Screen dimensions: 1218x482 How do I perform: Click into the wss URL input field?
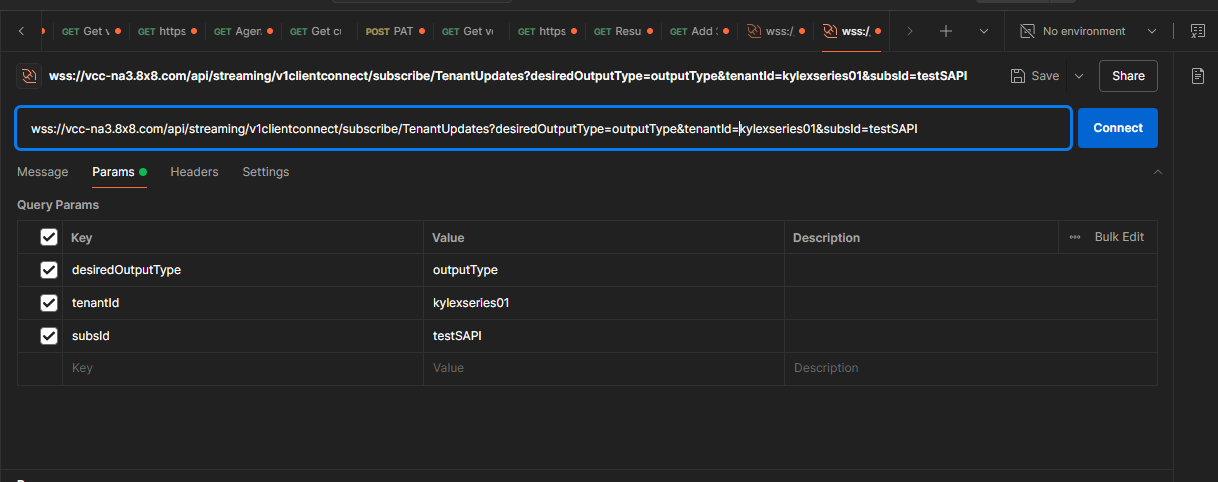(x=544, y=128)
